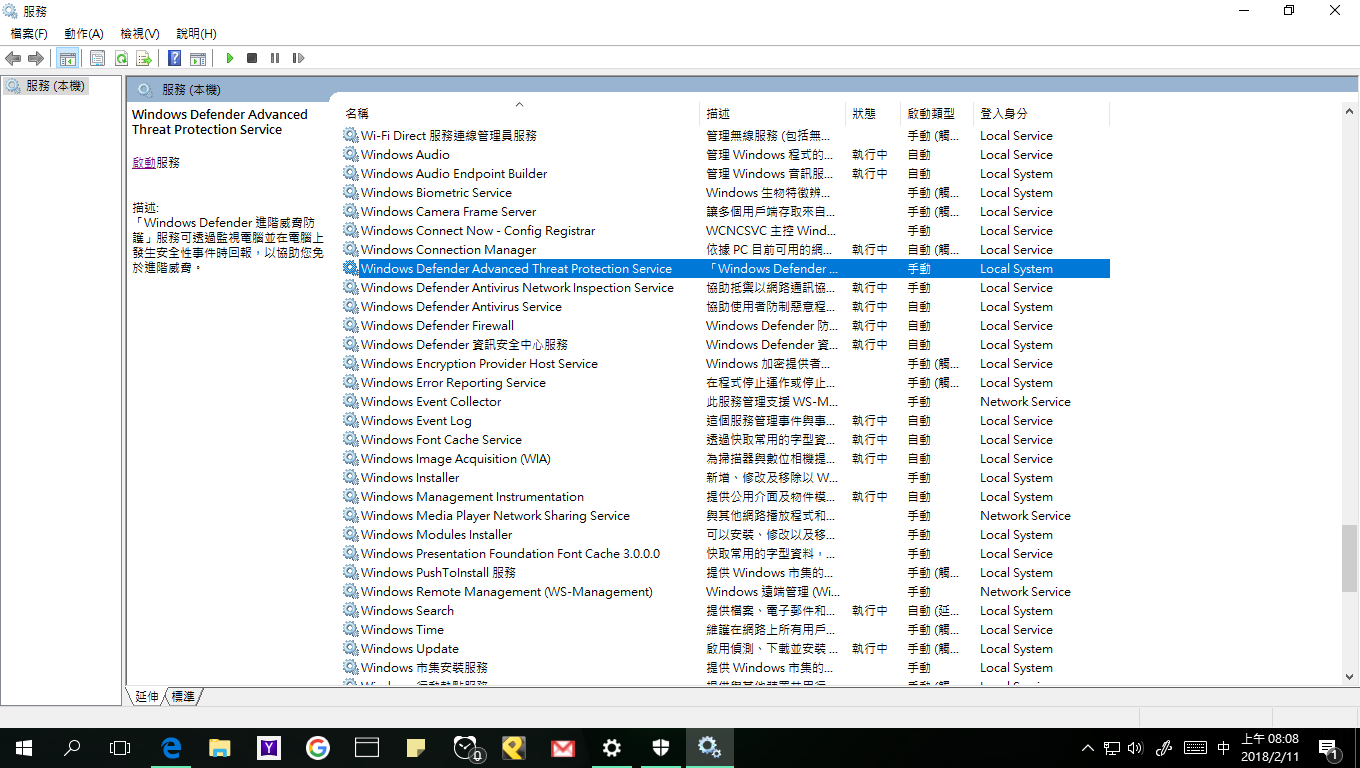The image size is (1360, 768).
Task: Select Windows Camera Frame Server row
Action: coord(725,211)
